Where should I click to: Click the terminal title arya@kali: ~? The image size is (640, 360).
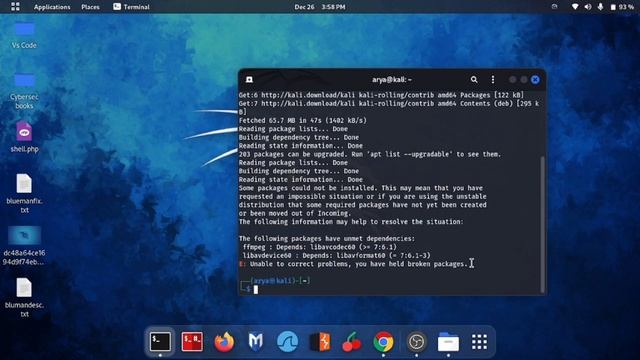click(x=392, y=80)
